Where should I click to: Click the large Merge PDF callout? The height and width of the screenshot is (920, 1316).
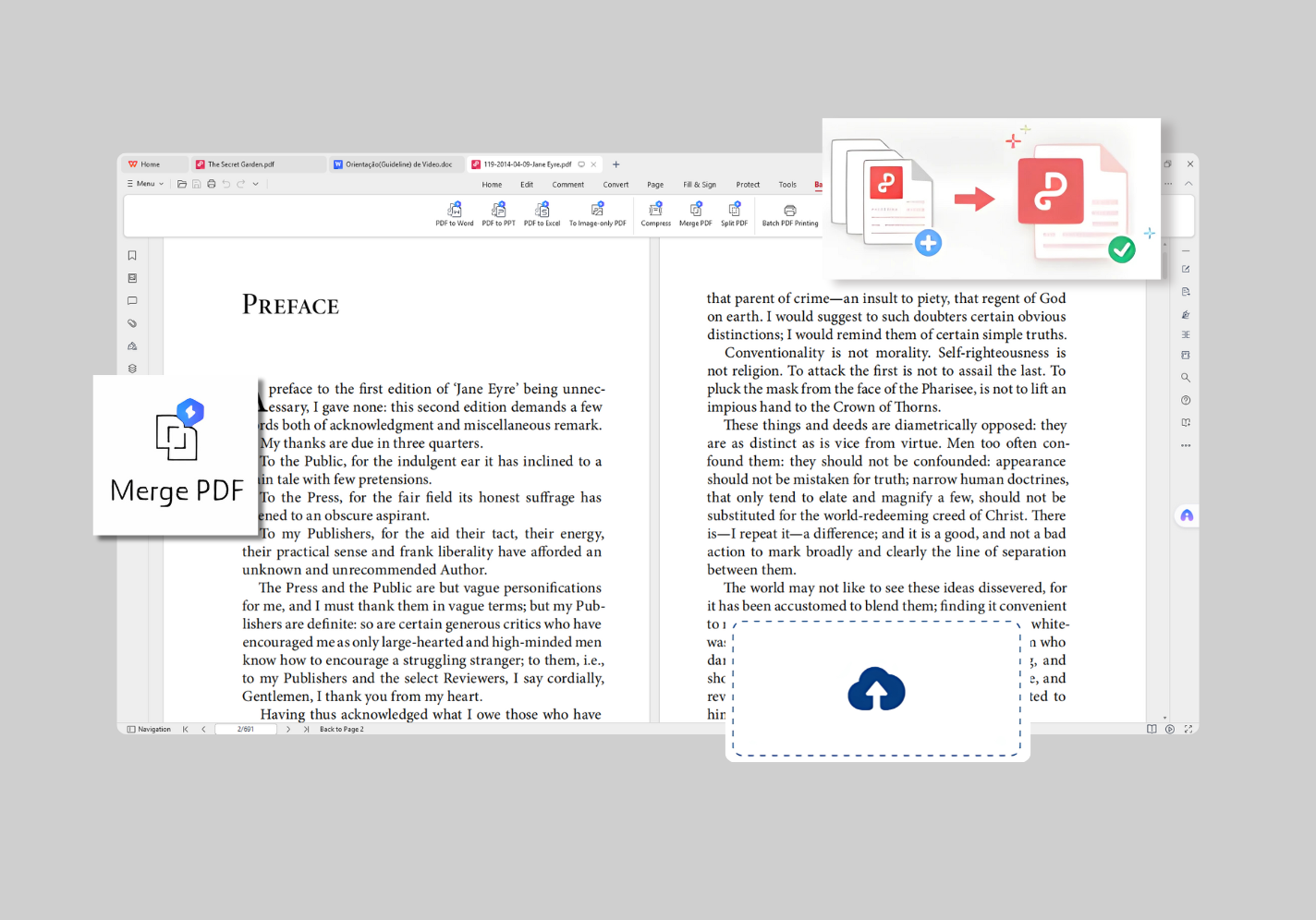[x=176, y=455]
